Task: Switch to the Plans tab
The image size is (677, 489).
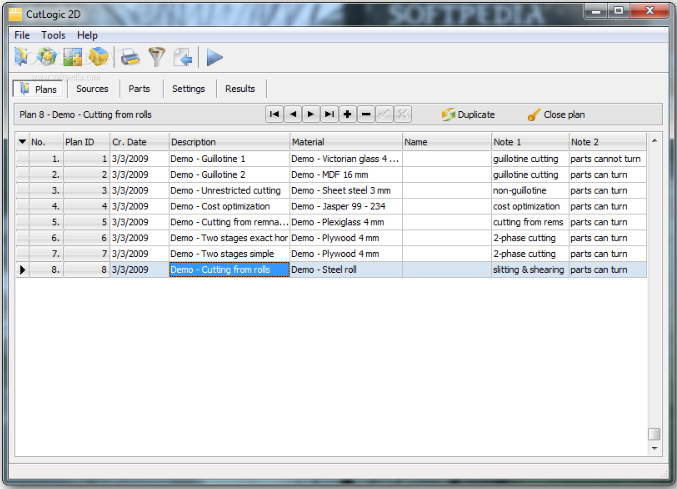Action: coord(39,89)
